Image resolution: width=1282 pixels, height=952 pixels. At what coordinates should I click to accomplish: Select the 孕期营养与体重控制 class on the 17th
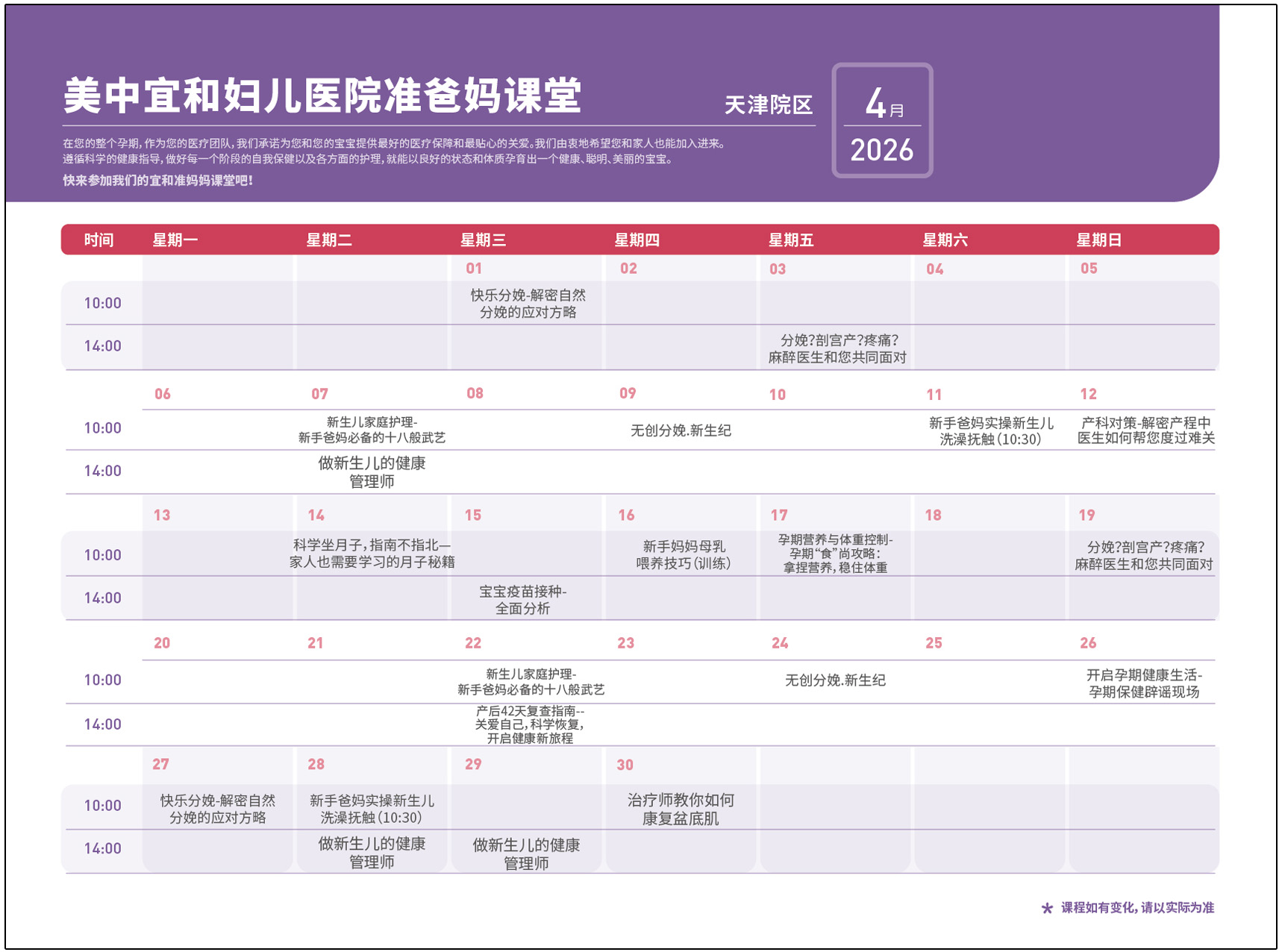835,554
